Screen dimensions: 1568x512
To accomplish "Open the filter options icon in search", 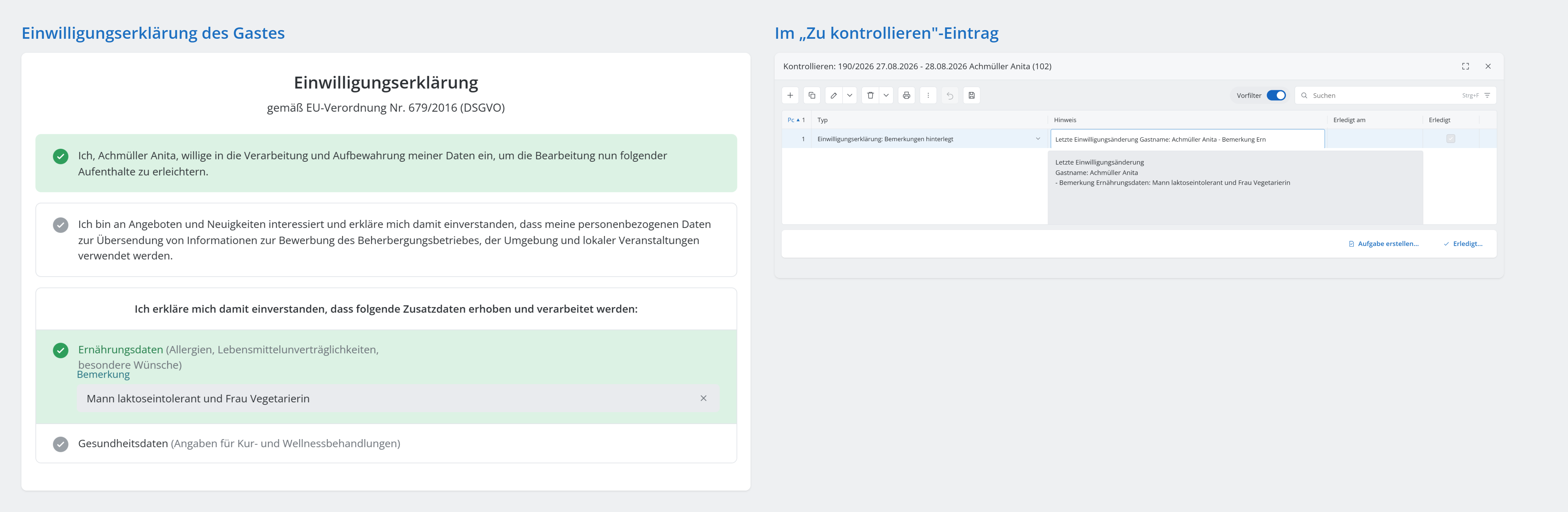I will 1487,96.
